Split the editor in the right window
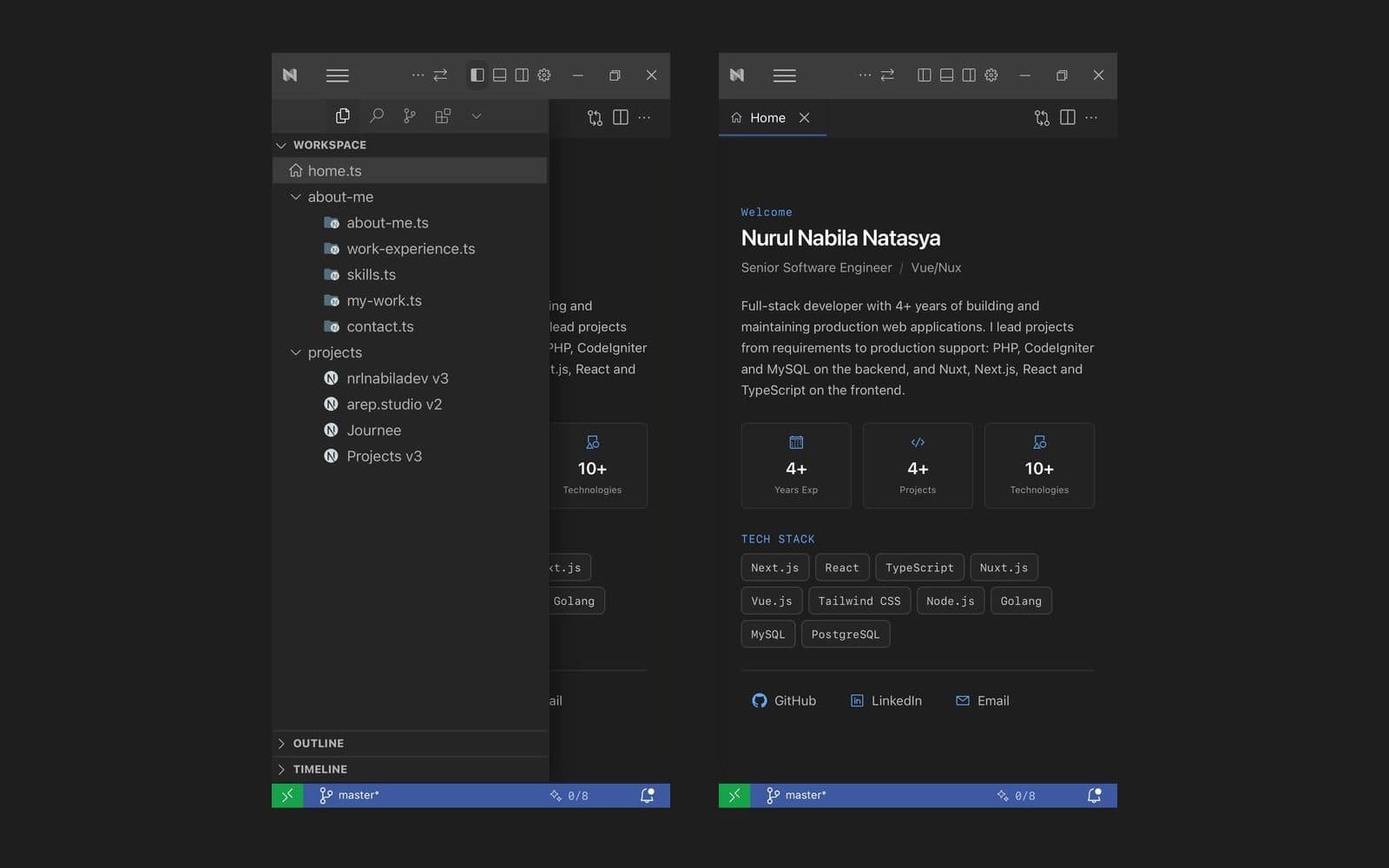This screenshot has width=1389, height=868. pos(1068,117)
